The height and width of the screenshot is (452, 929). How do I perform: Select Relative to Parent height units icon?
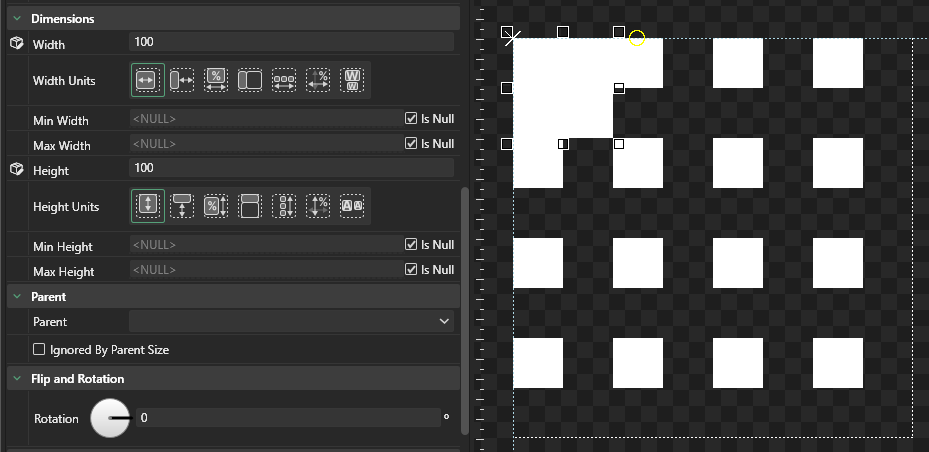182,206
